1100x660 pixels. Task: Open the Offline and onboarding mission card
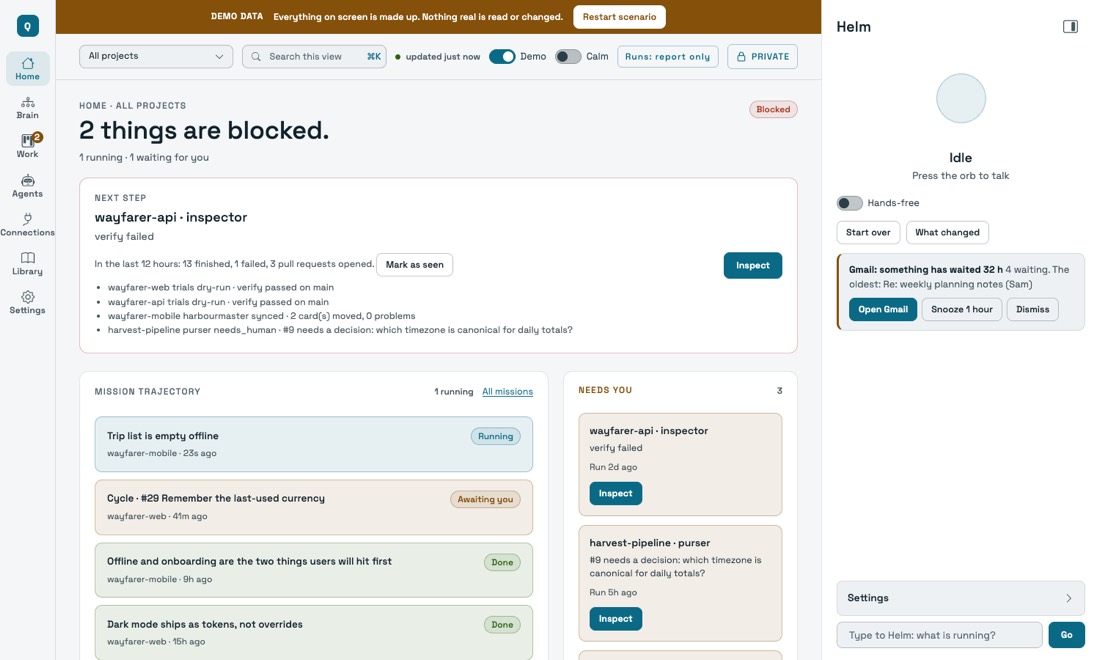click(x=314, y=570)
